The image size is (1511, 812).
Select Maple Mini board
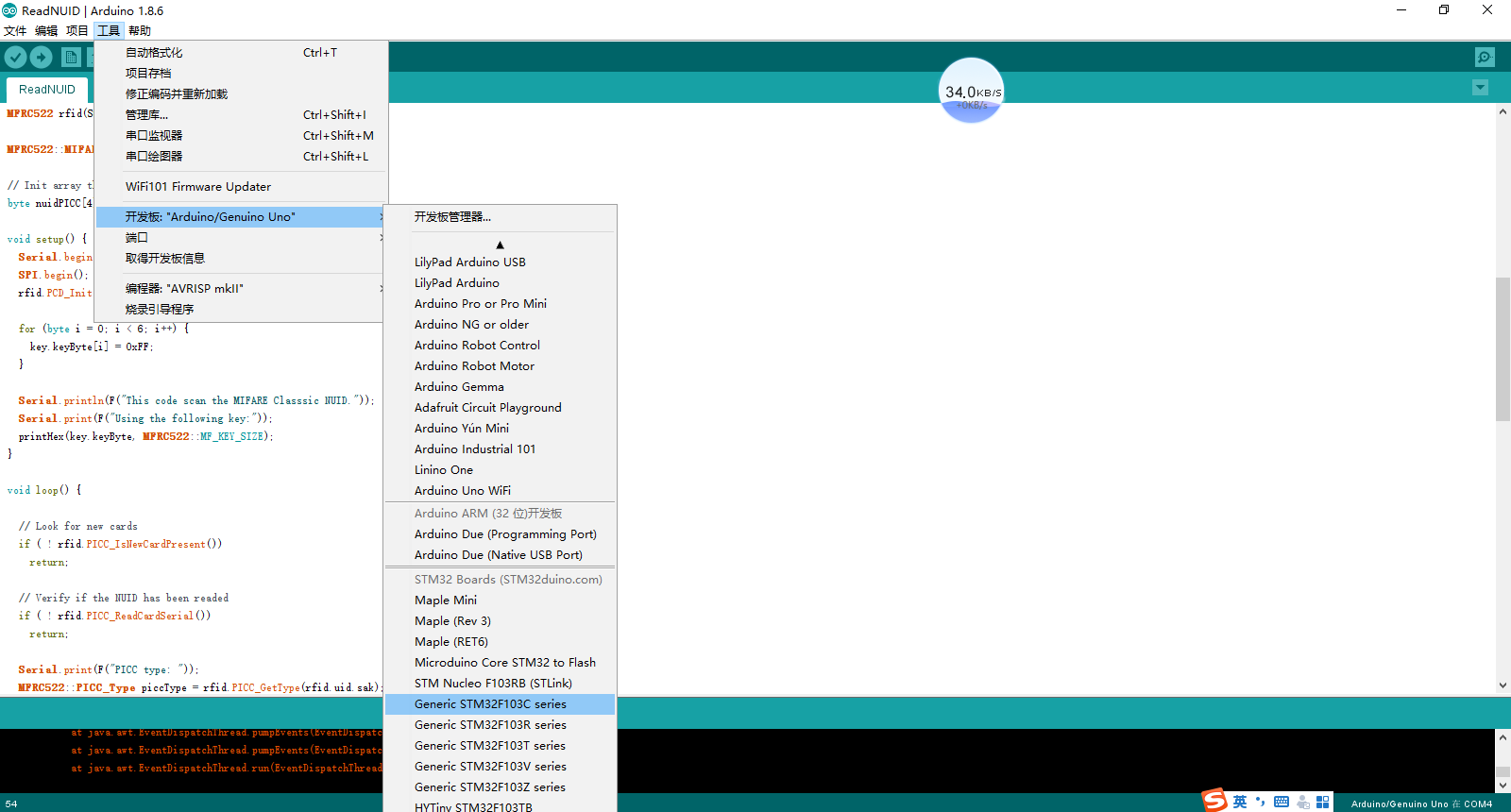(x=500, y=601)
